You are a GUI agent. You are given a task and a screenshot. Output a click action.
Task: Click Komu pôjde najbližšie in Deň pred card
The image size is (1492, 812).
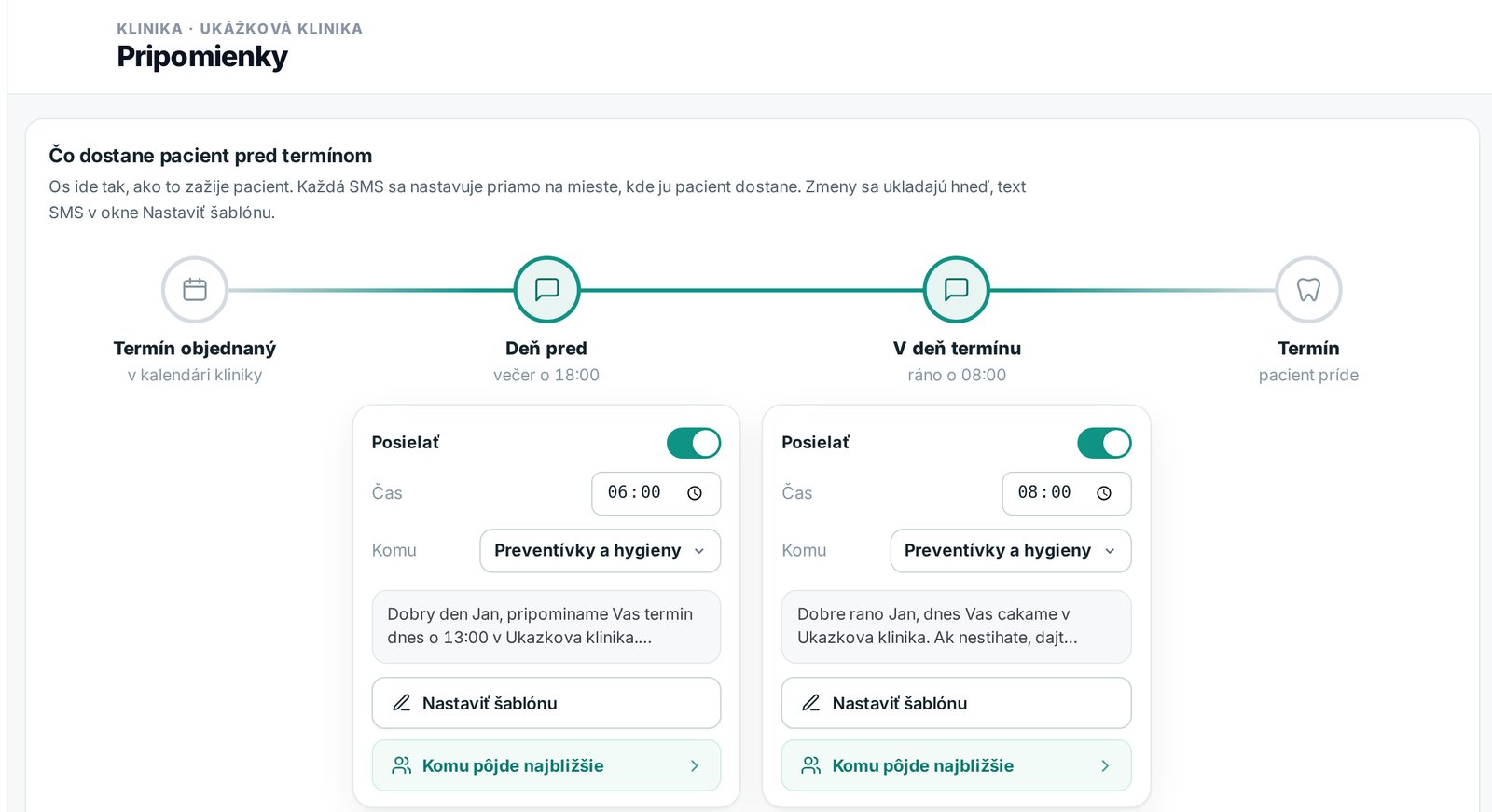pos(546,765)
